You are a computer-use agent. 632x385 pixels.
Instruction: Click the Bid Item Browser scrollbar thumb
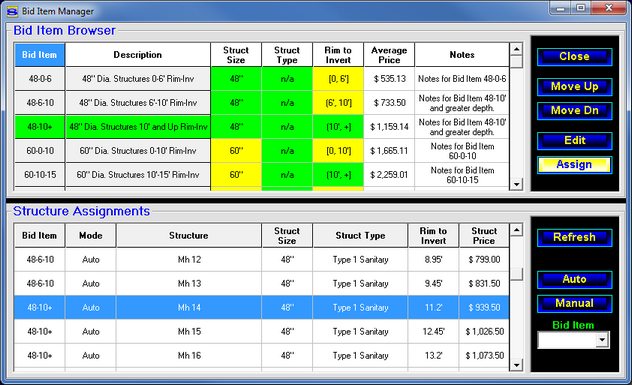pos(516,62)
